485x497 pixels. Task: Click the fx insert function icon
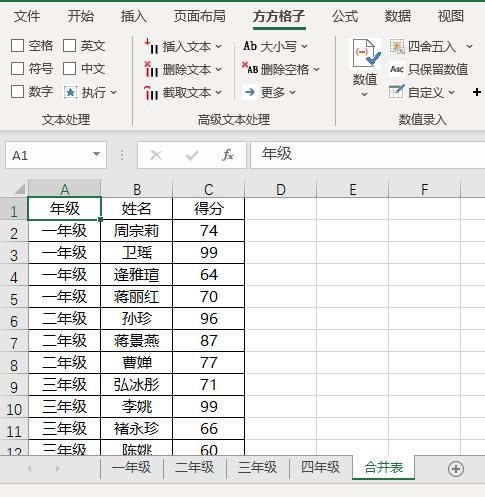[228, 155]
